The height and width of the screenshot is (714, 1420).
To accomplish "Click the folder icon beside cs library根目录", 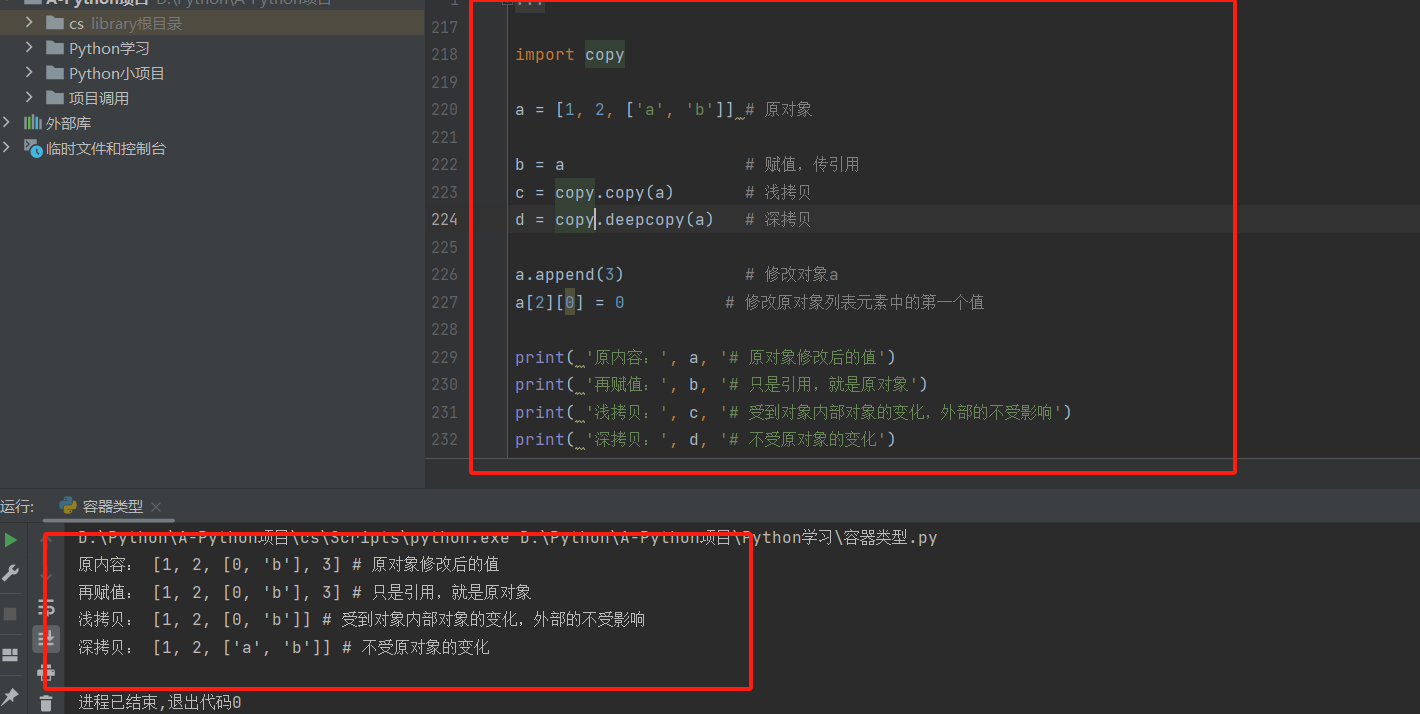I will tap(55, 23).
